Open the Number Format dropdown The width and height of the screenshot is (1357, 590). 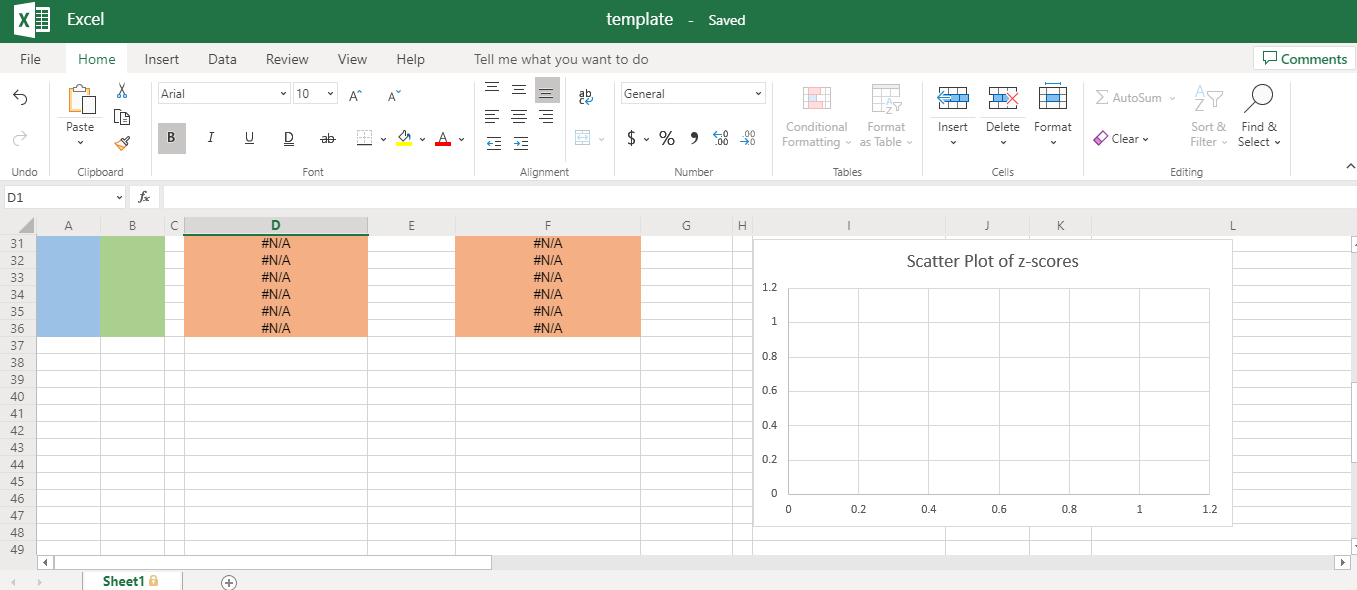pos(693,93)
